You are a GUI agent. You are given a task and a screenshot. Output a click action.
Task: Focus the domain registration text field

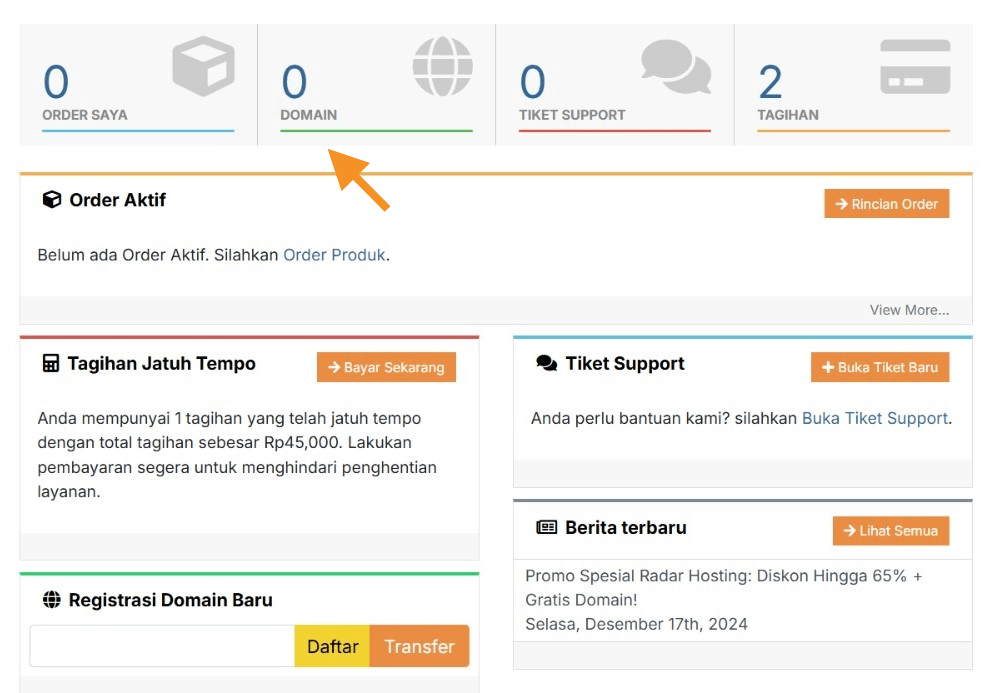point(162,647)
